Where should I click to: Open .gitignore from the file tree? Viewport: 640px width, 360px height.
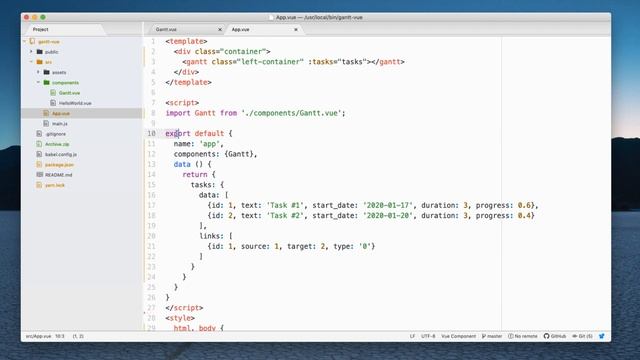coord(56,134)
